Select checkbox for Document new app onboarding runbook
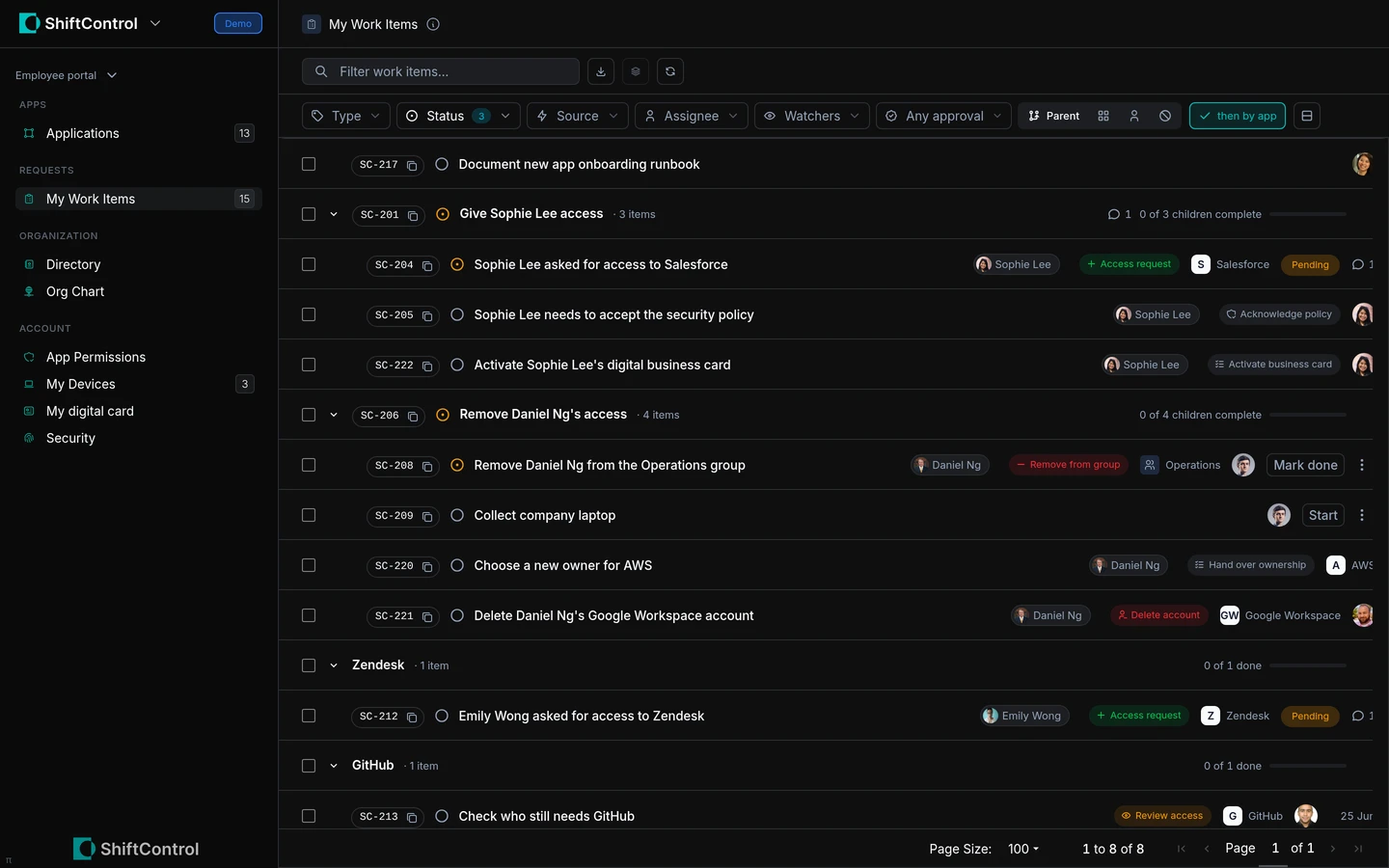This screenshot has width=1389, height=868. pos(309,164)
